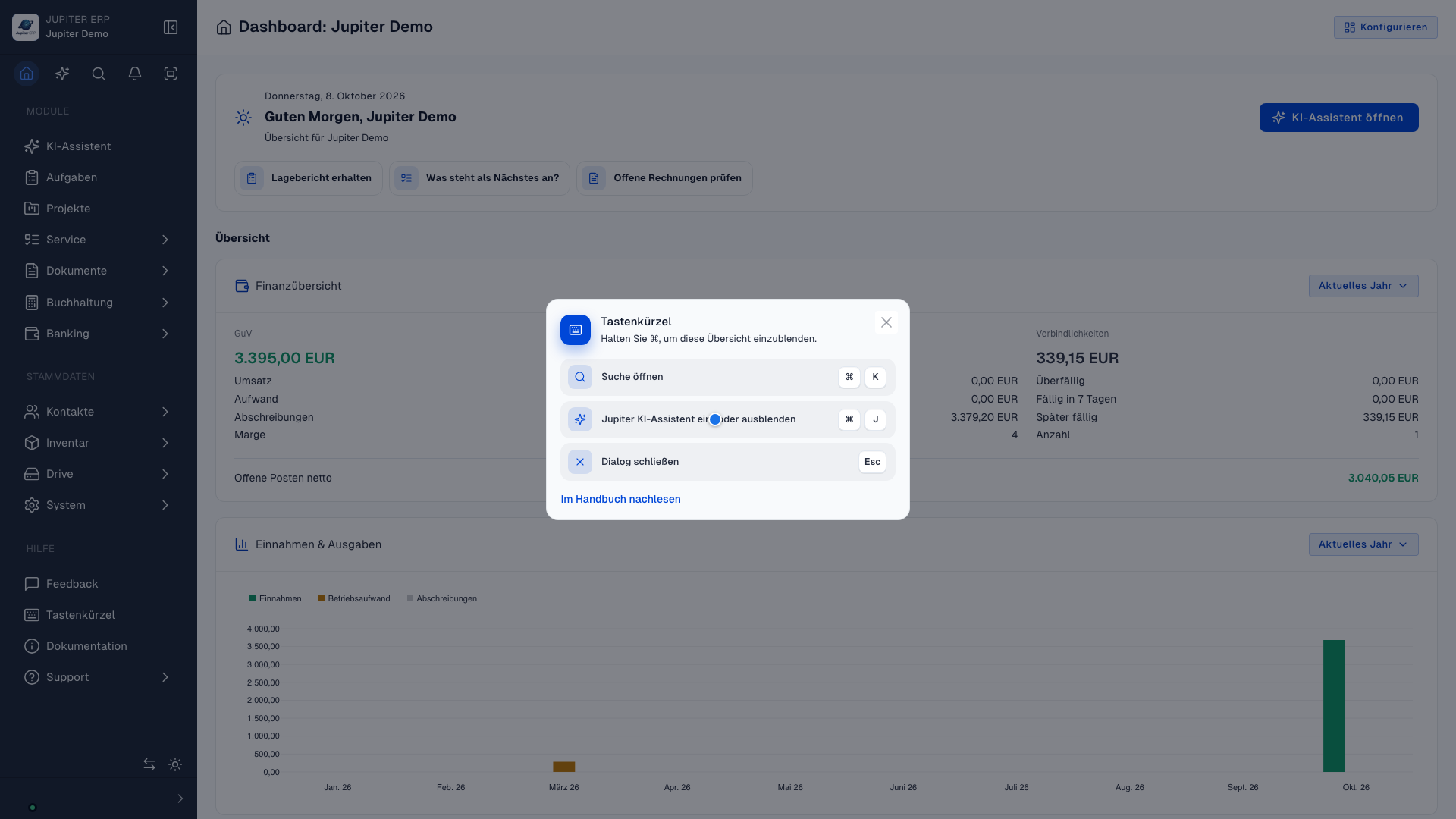Expand the Kontakte menu
This screenshot has width=1456, height=819.
(x=99, y=412)
